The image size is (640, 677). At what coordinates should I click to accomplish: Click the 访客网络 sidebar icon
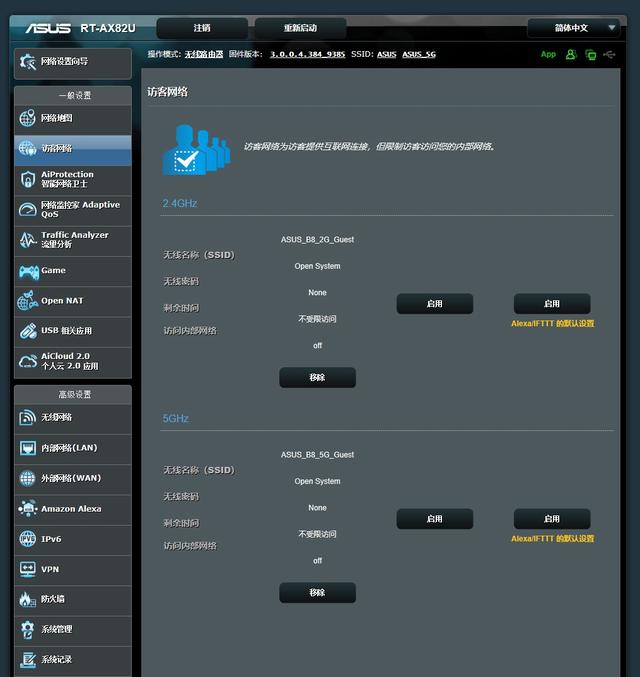27,148
